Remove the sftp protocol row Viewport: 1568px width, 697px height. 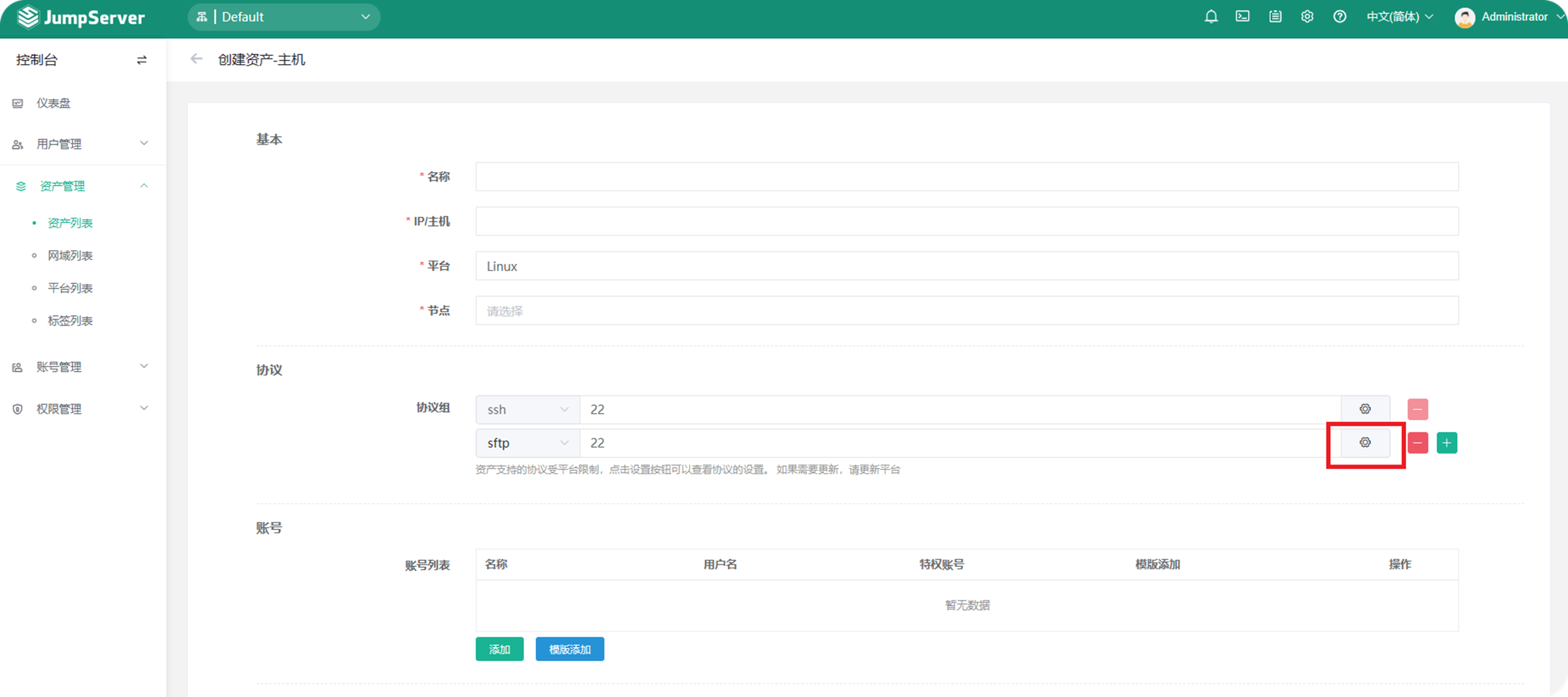[x=1417, y=443]
